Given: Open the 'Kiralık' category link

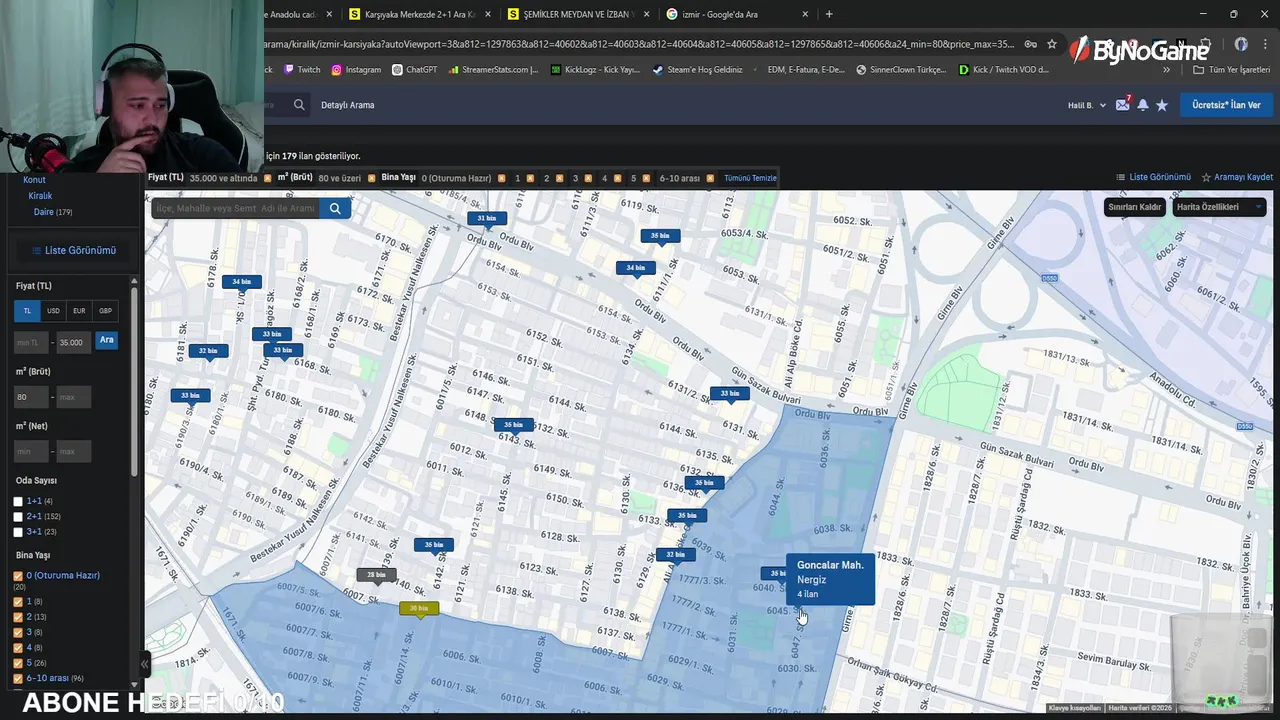Looking at the screenshot, I should pyautogui.click(x=40, y=196).
